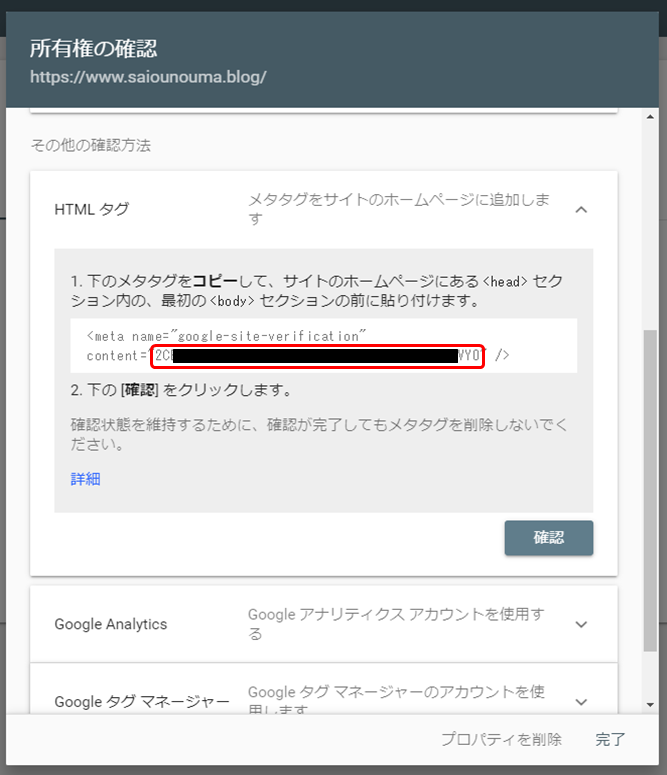Click the https://www.saiounouma.blog/ URL text
This screenshot has width=667, height=775.
pos(148,77)
